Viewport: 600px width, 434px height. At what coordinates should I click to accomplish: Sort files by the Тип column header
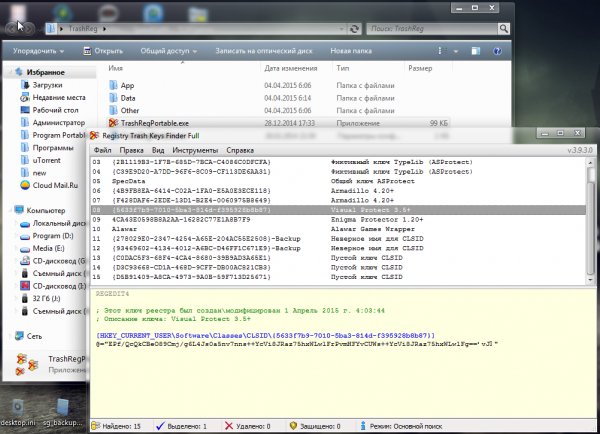(342, 68)
